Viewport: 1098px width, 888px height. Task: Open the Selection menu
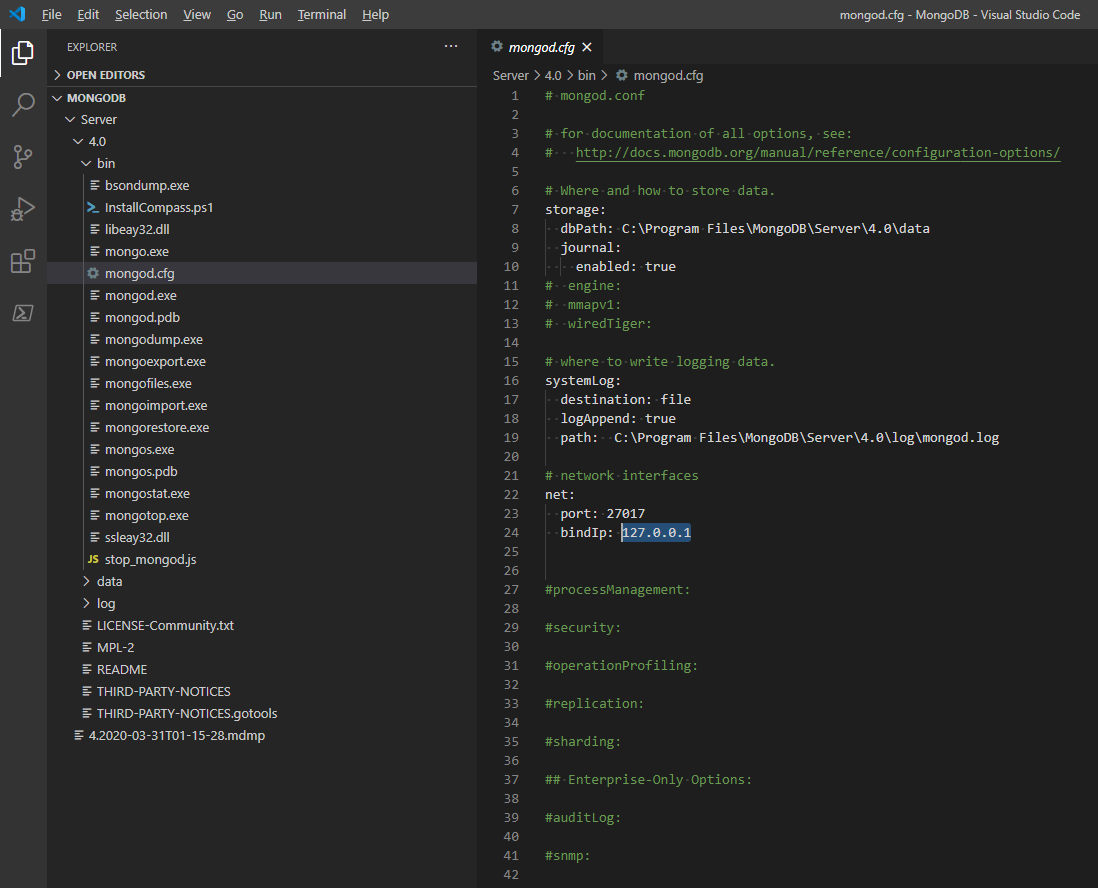pos(141,14)
